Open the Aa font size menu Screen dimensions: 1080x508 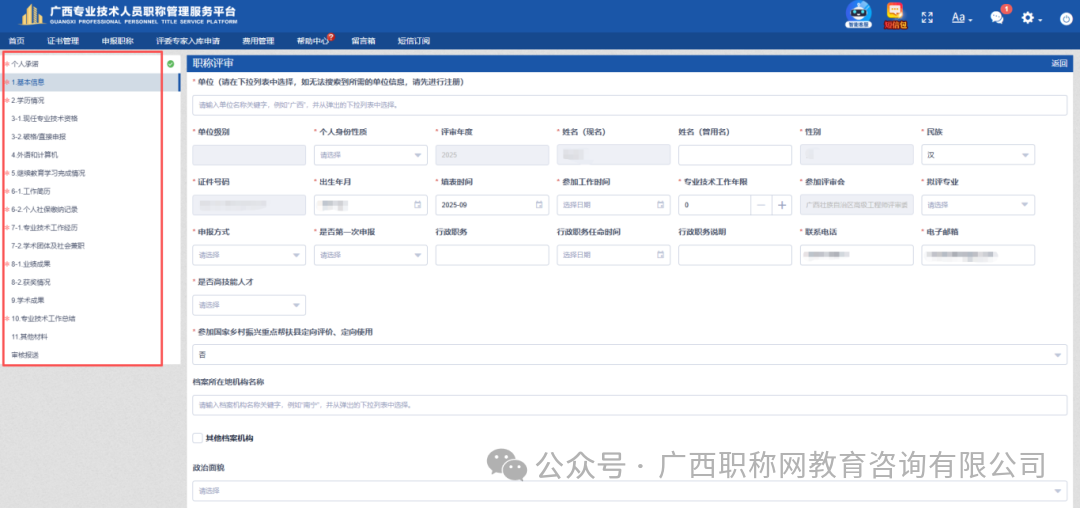(961, 17)
